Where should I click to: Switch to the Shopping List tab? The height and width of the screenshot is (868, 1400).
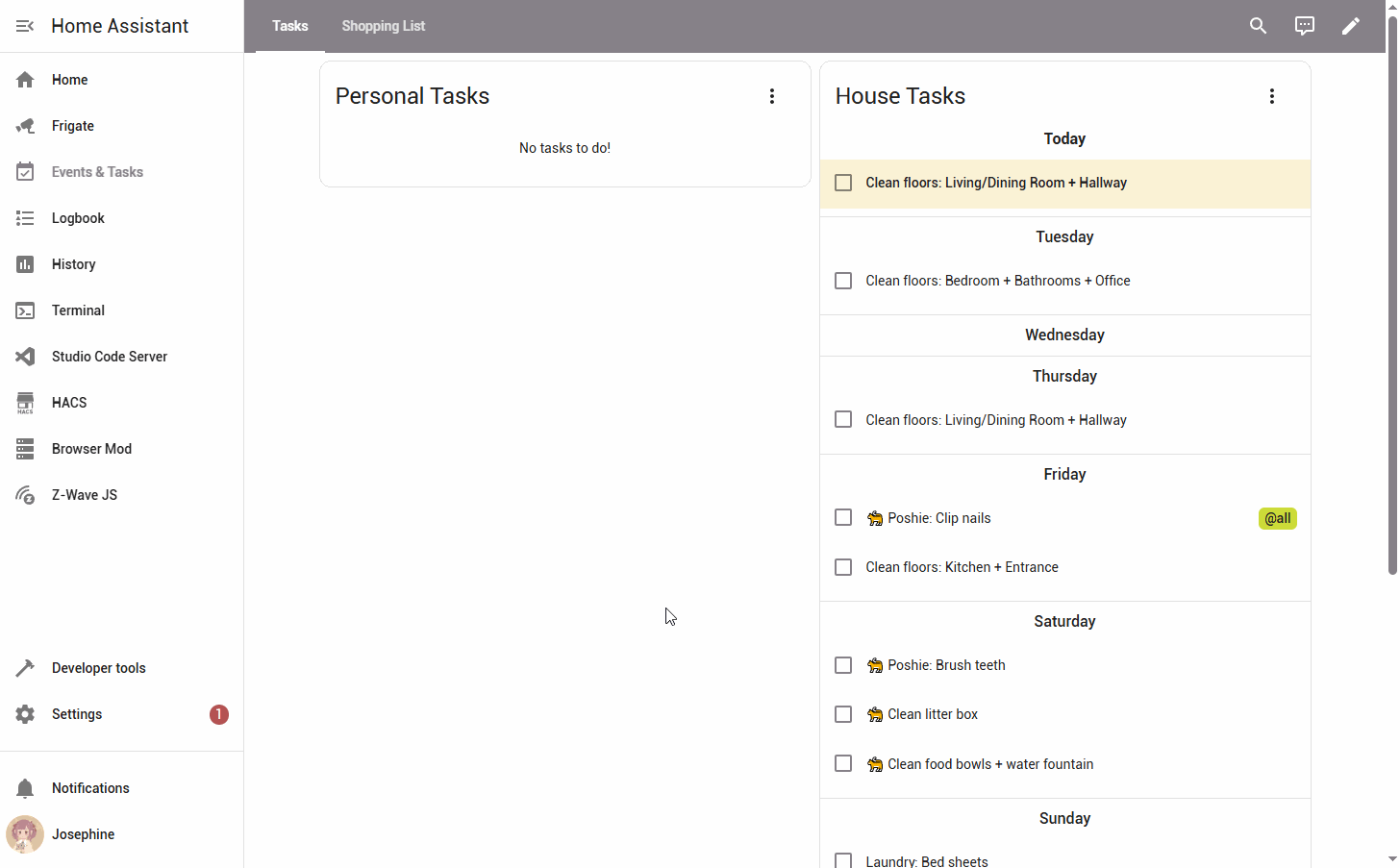383,26
